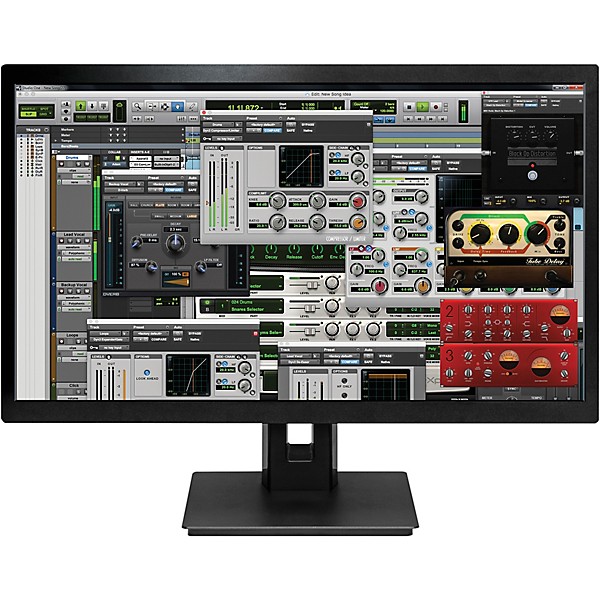Click the Tube Delay delay time knob
Screen dimensions: 600x600
tap(480, 233)
